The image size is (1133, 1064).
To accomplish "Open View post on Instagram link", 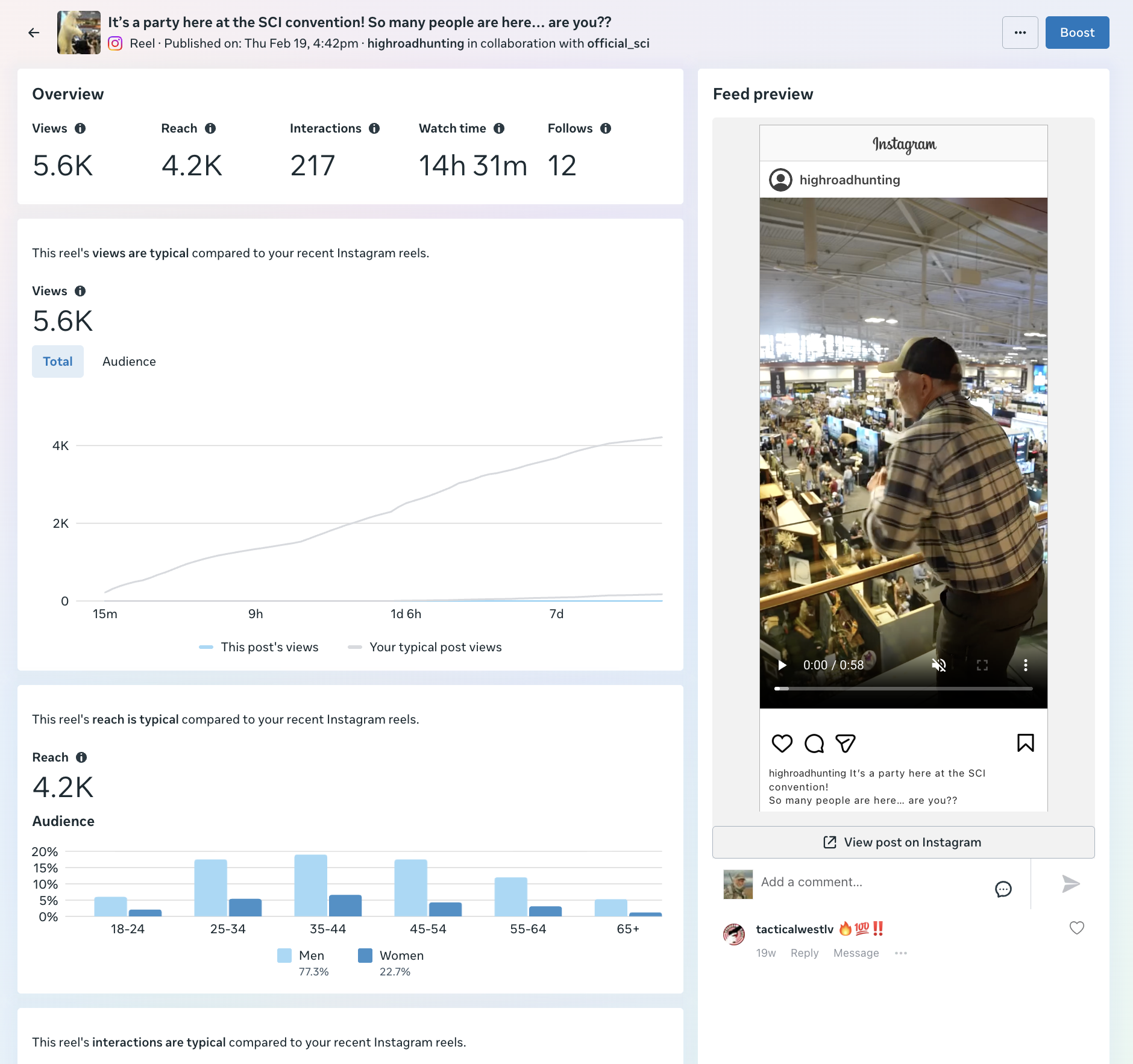I will point(903,842).
